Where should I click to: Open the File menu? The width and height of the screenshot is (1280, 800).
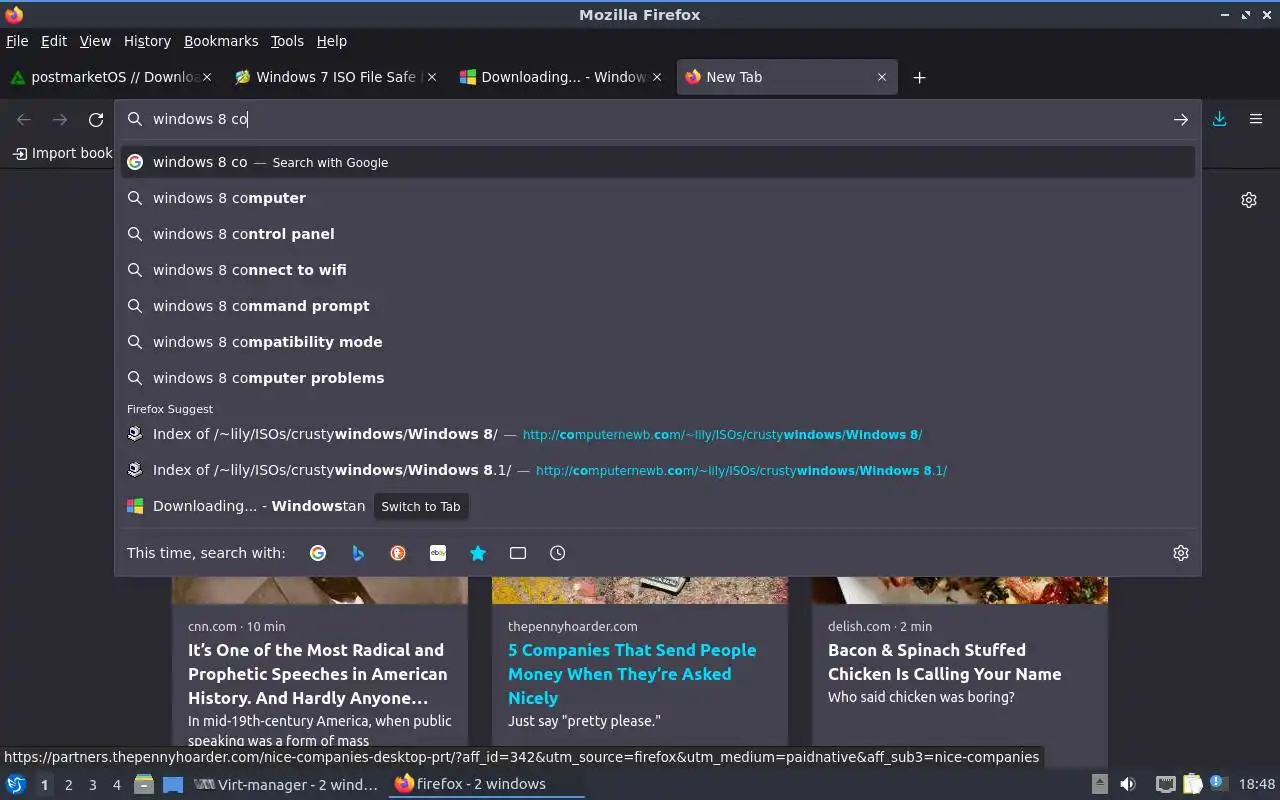(x=17, y=41)
